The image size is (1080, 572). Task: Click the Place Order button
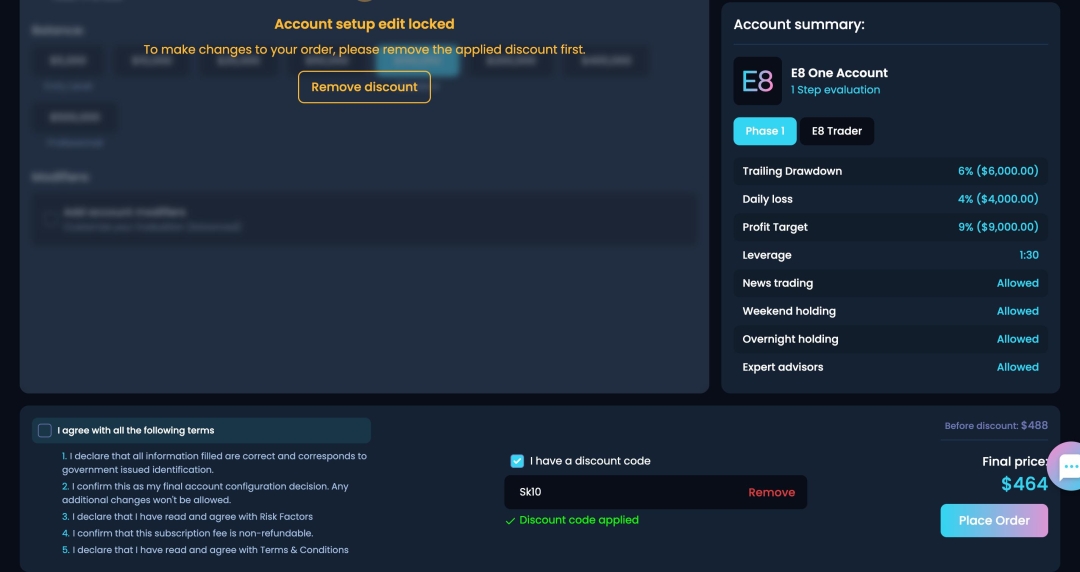pyautogui.click(x=994, y=521)
